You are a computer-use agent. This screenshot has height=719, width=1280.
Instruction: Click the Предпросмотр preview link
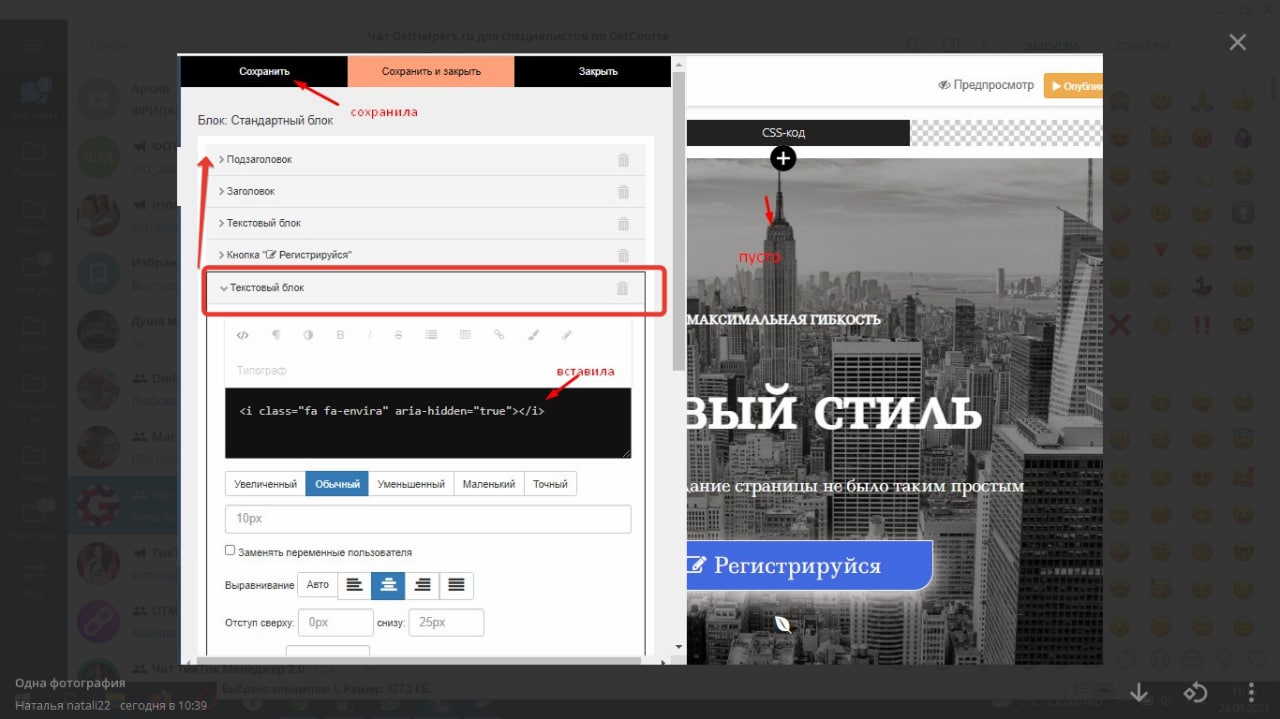986,85
